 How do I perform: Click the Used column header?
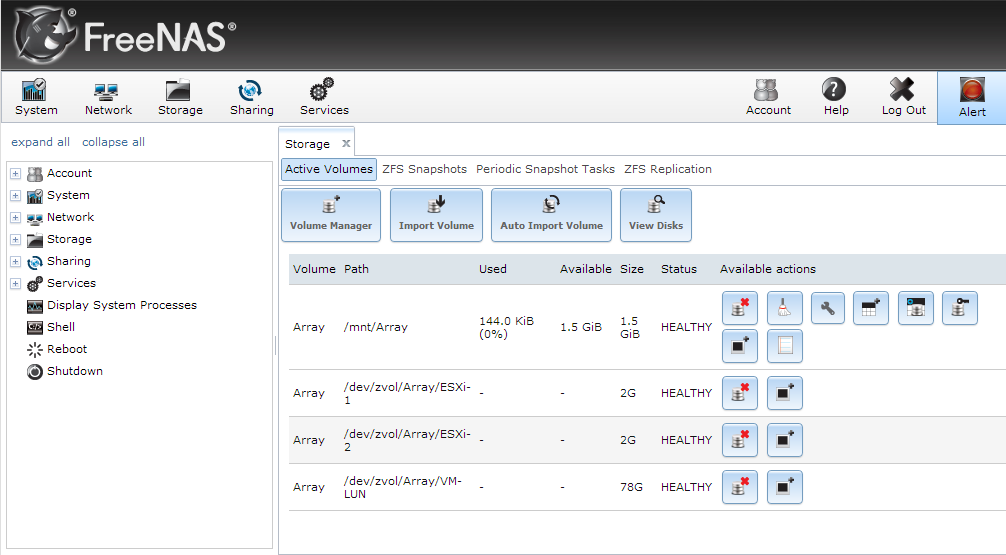click(493, 269)
